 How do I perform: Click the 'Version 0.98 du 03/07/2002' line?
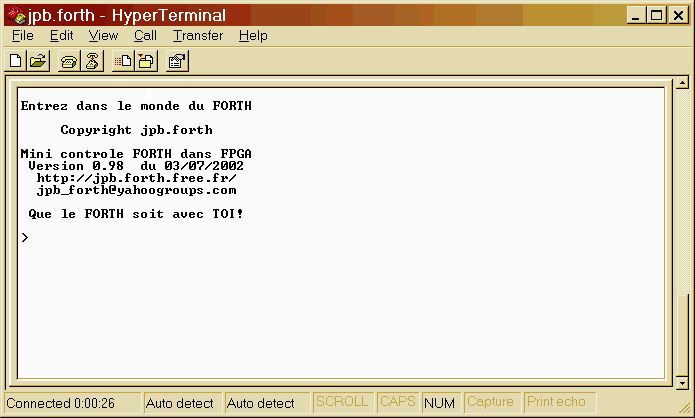click(136, 166)
